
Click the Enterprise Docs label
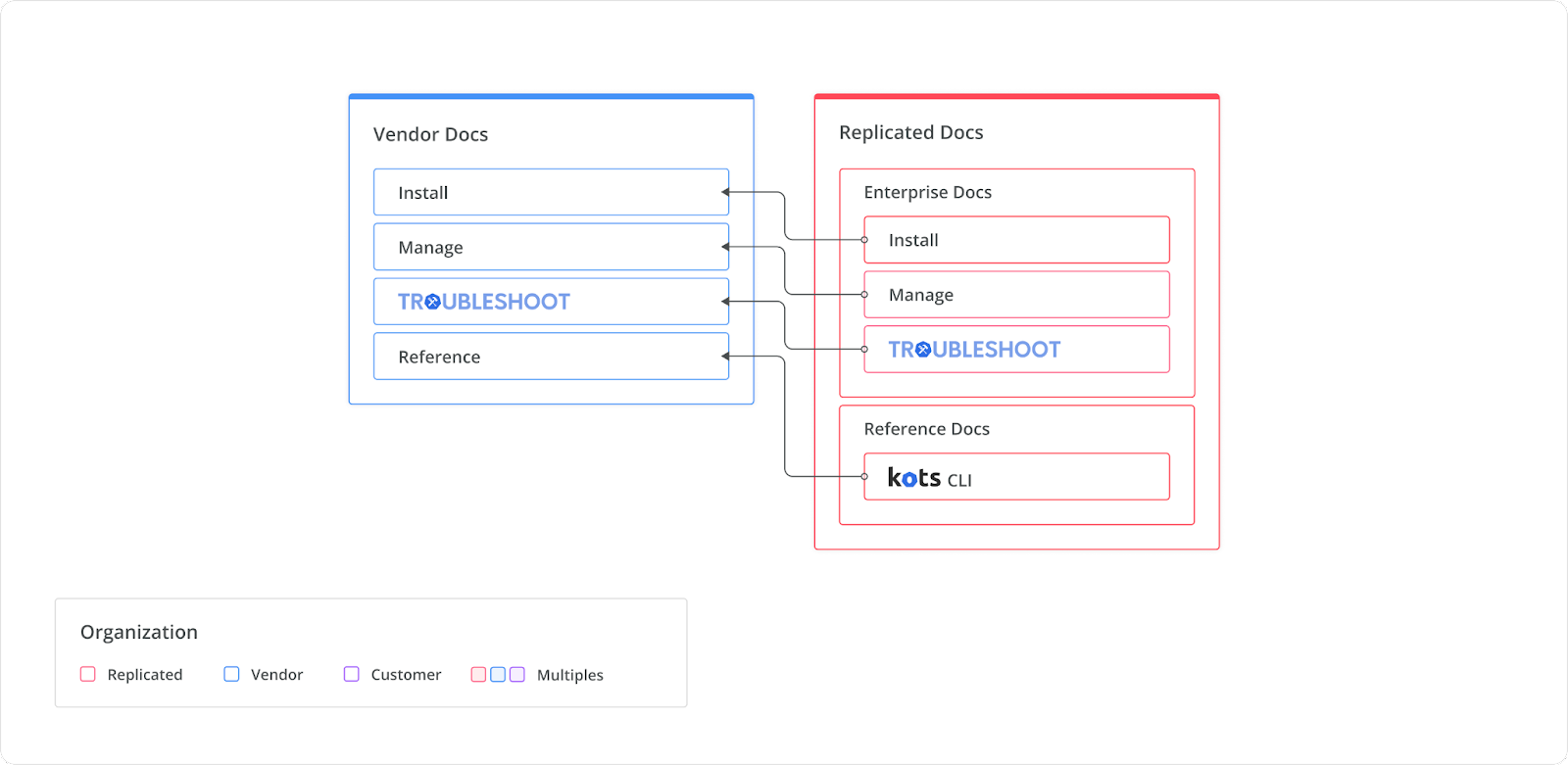click(x=928, y=192)
